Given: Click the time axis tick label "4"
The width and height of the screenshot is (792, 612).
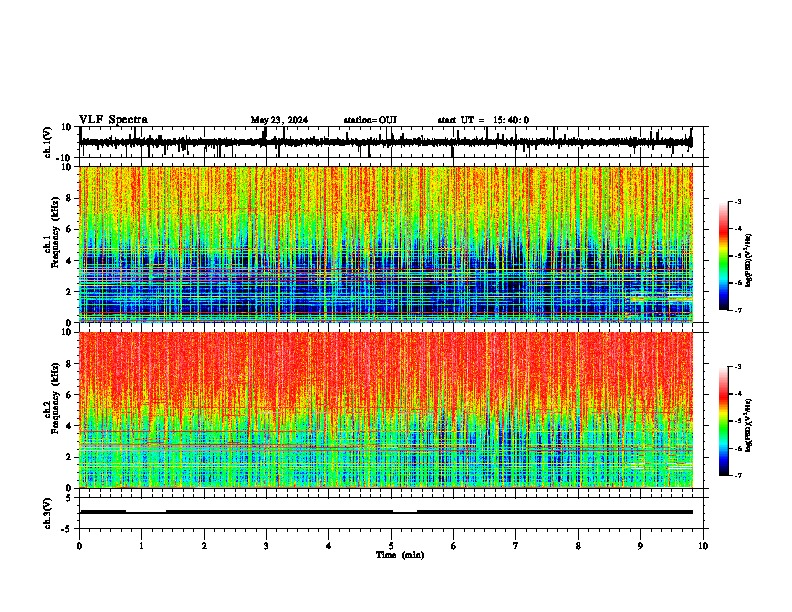Looking at the screenshot, I should click(x=329, y=546).
